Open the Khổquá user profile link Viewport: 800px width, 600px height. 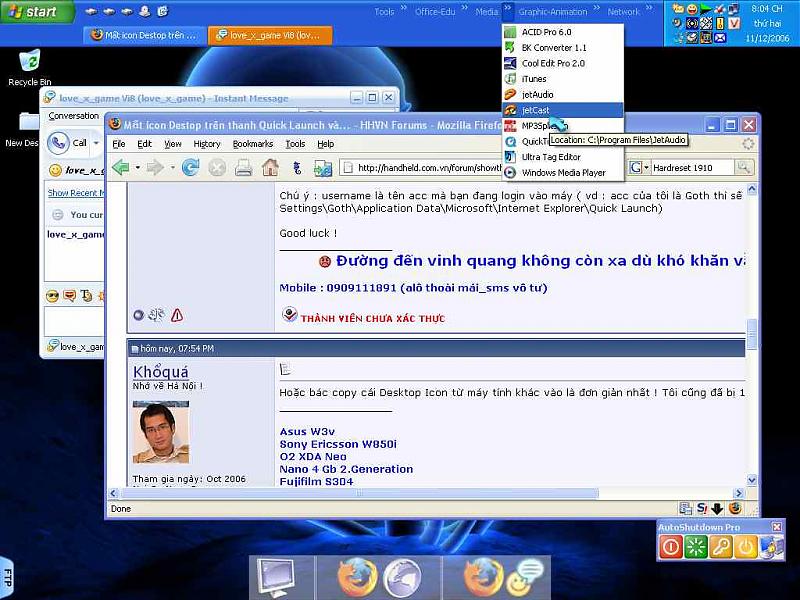click(162, 371)
